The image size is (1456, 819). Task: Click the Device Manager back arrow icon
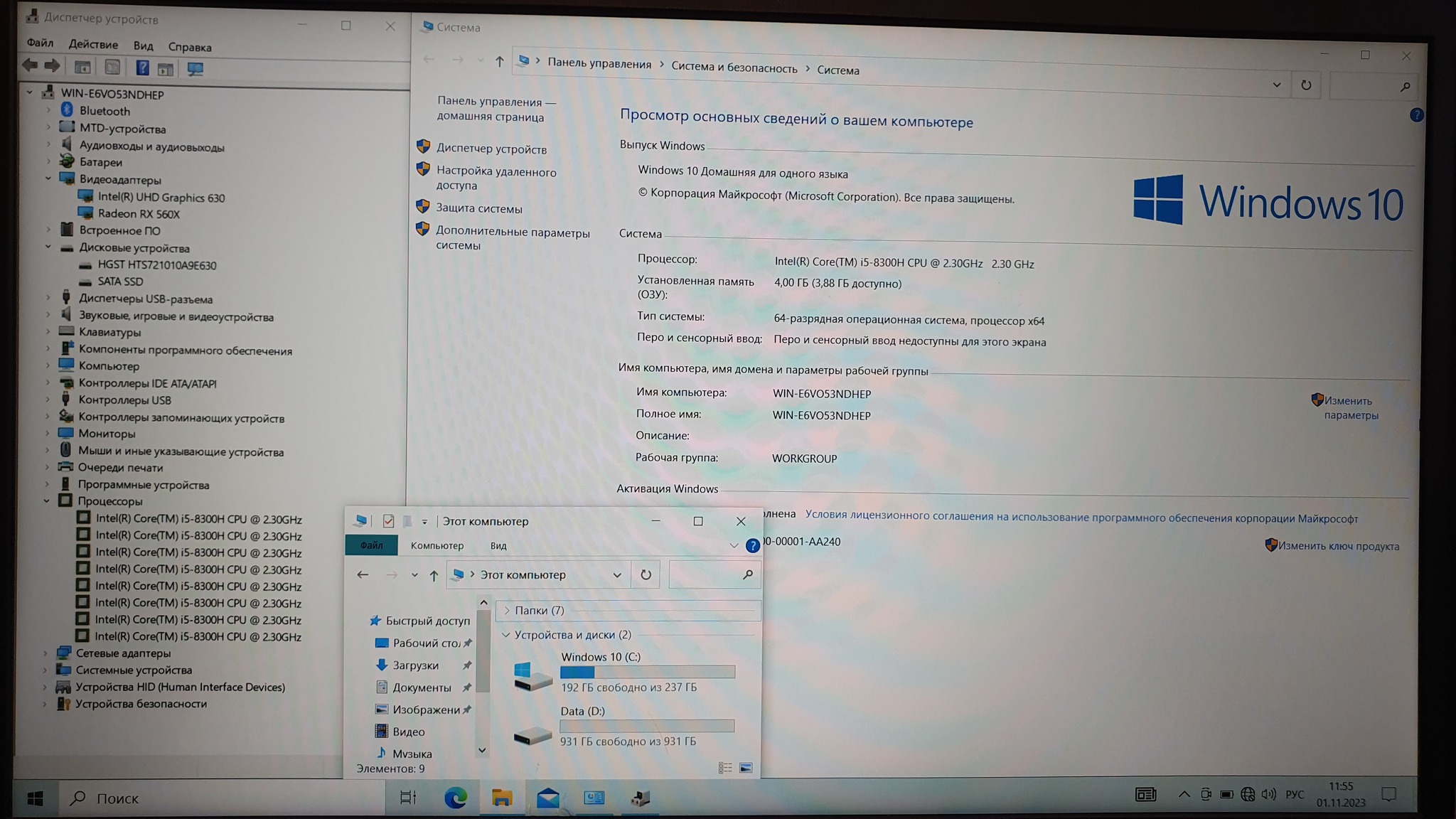[x=30, y=66]
